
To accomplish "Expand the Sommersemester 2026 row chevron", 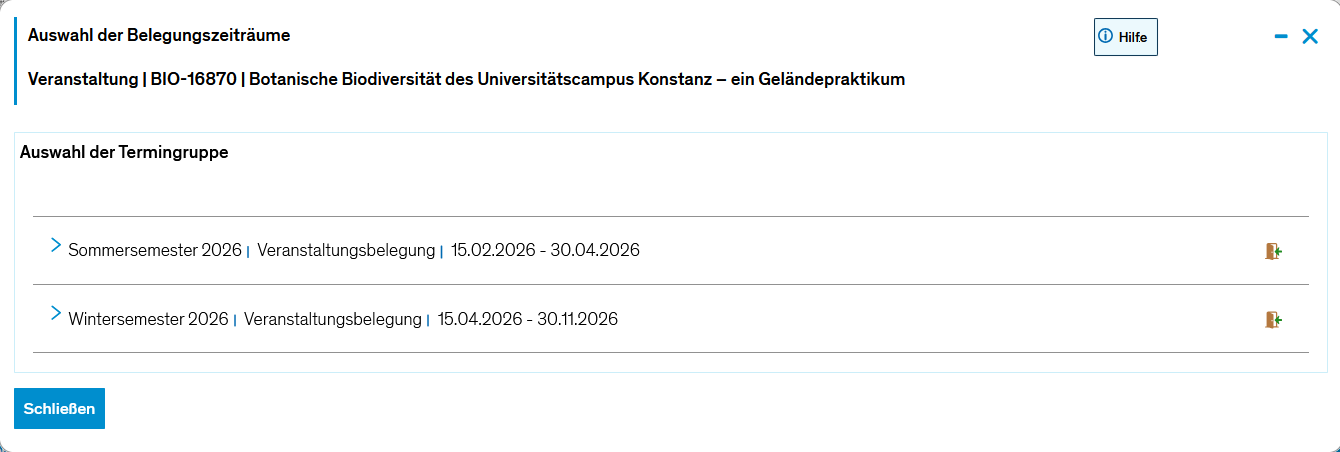I will 56,245.
